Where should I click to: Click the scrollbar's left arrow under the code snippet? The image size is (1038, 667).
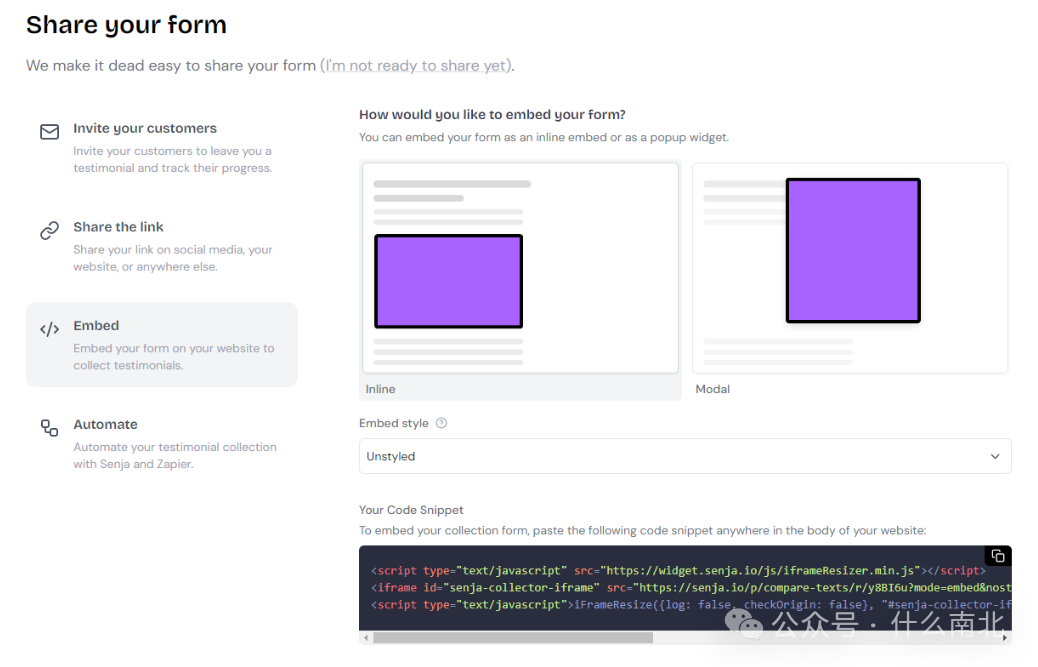[366, 638]
